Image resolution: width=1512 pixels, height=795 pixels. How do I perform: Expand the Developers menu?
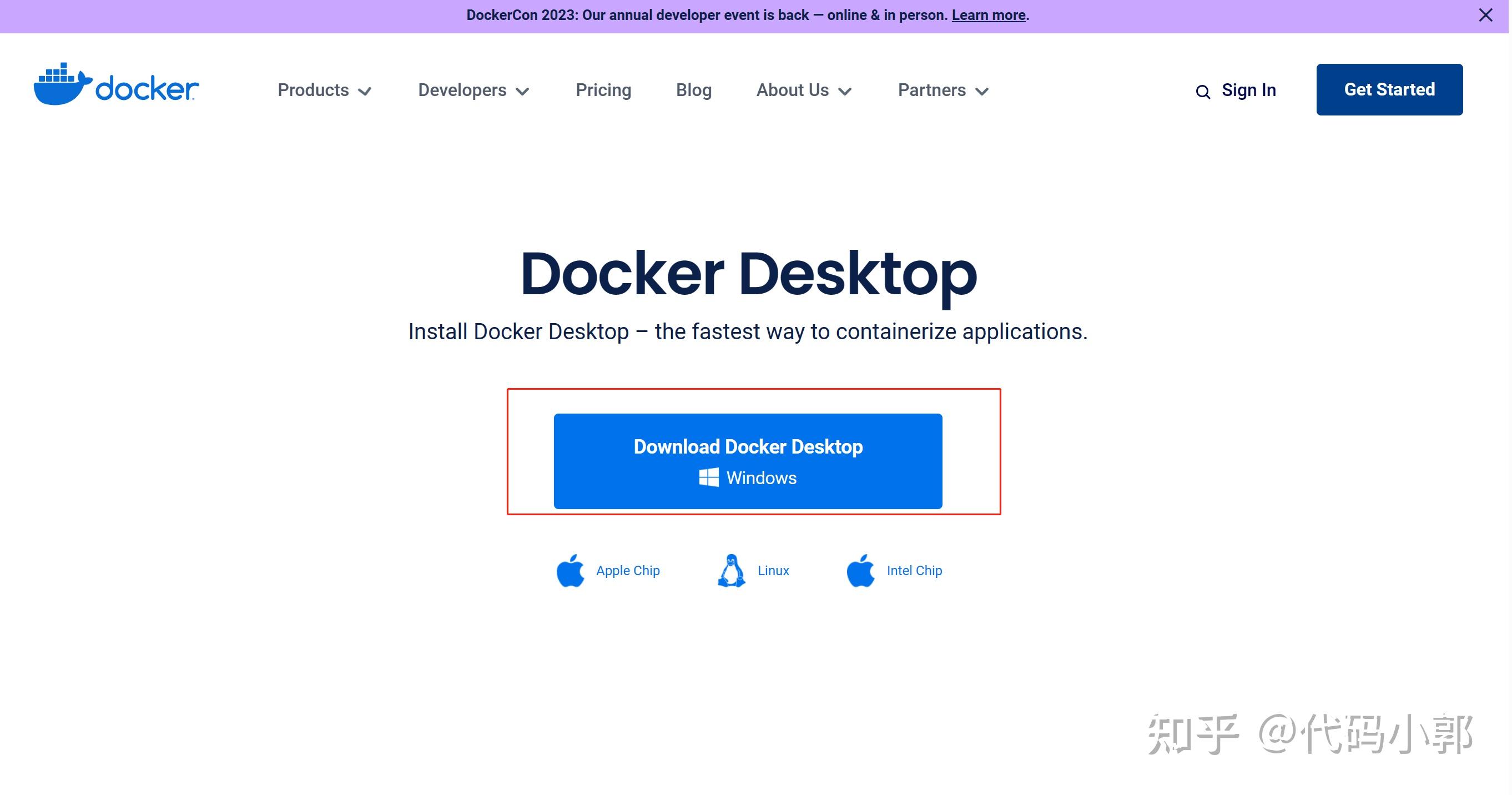coord(473,90)
